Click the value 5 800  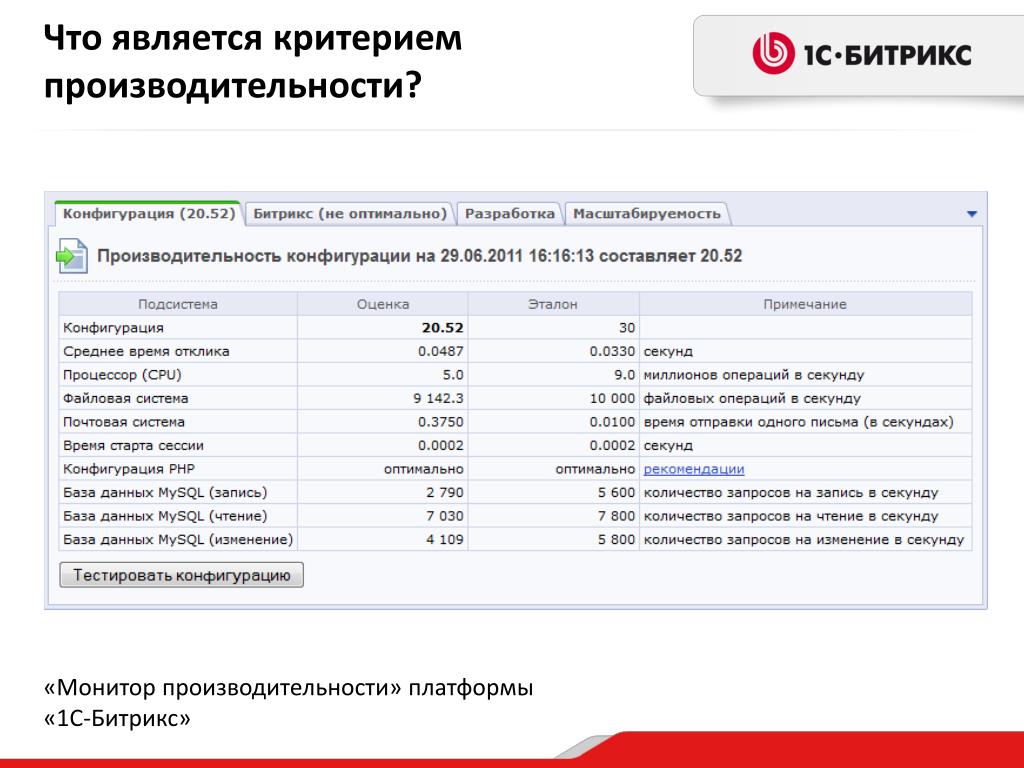click(x=616, y=539)
